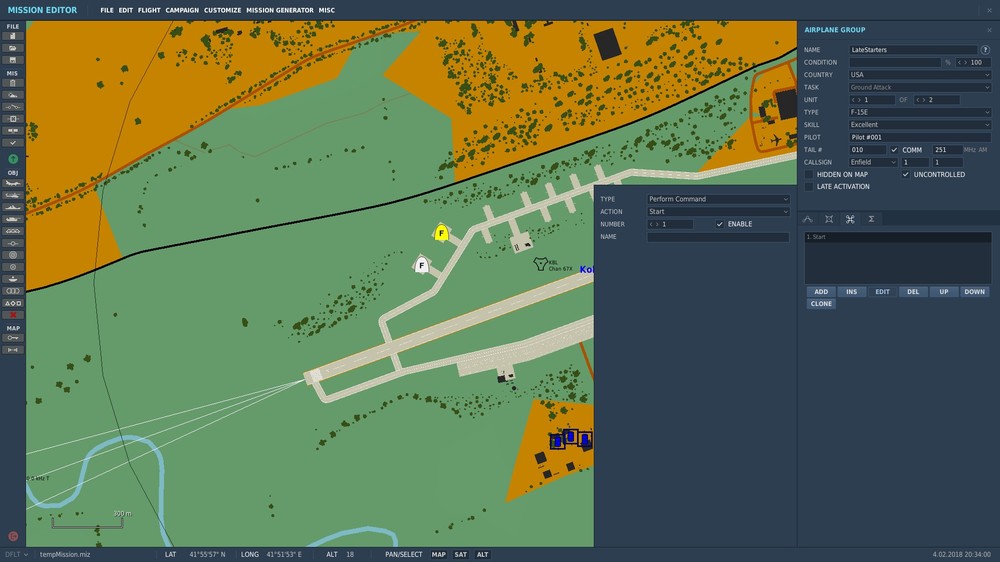Open the FILE menu in menu bar

click(107, 10)
